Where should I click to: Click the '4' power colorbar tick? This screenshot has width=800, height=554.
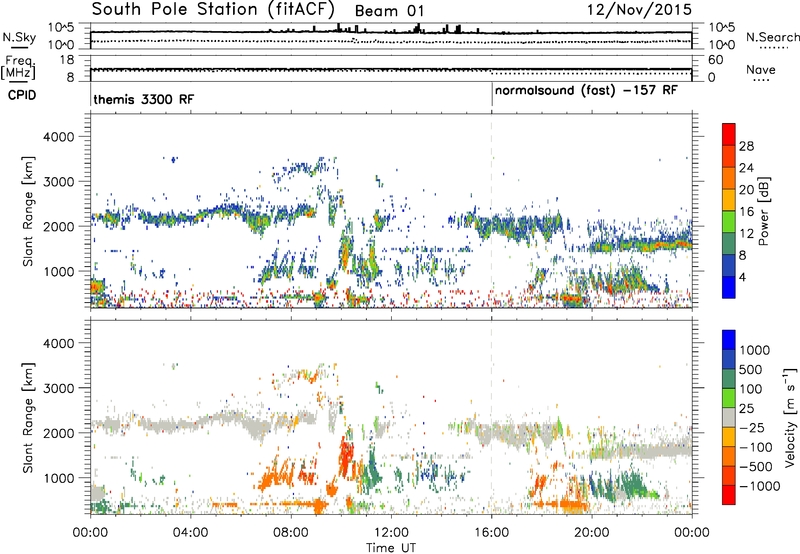coord(742,277)
